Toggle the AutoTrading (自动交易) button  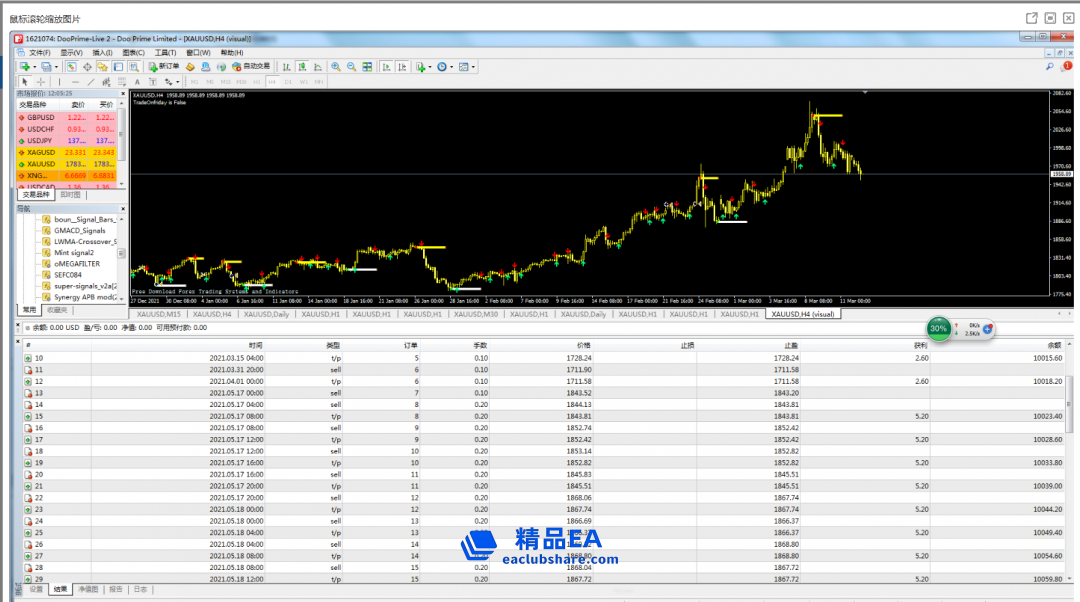tap(251, 67)
